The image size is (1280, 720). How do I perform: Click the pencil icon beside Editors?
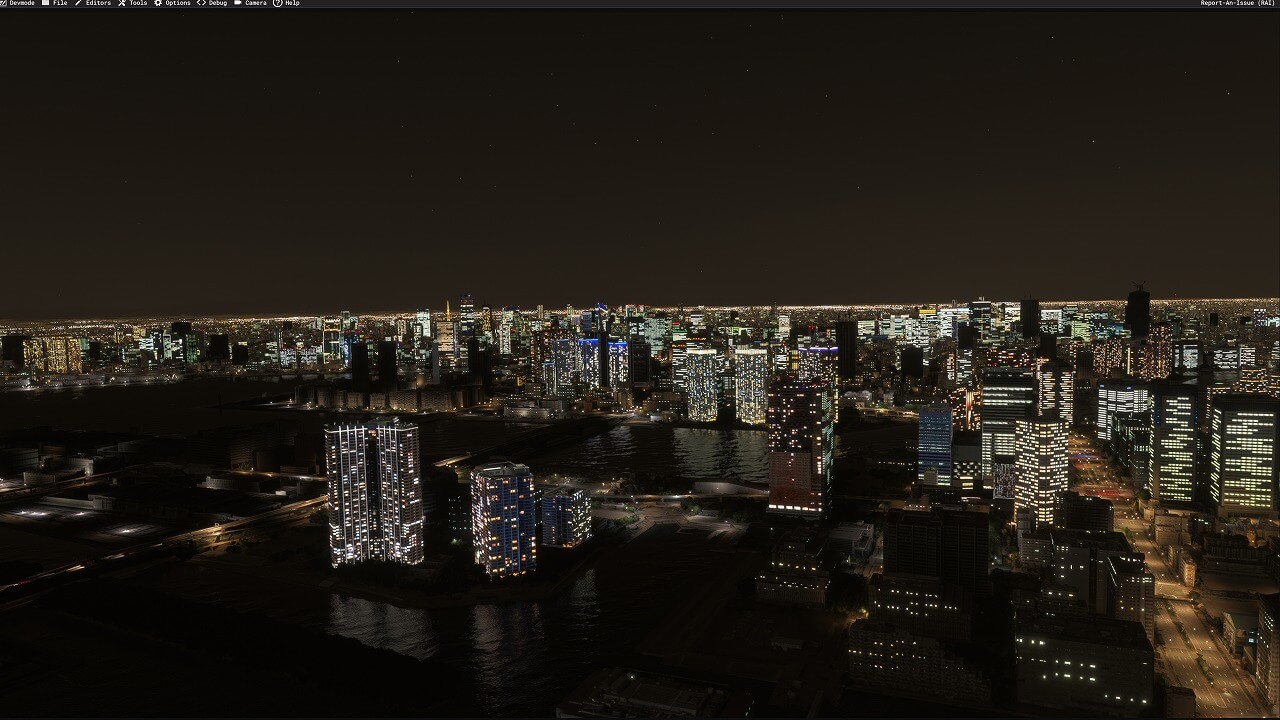point(78,3)
